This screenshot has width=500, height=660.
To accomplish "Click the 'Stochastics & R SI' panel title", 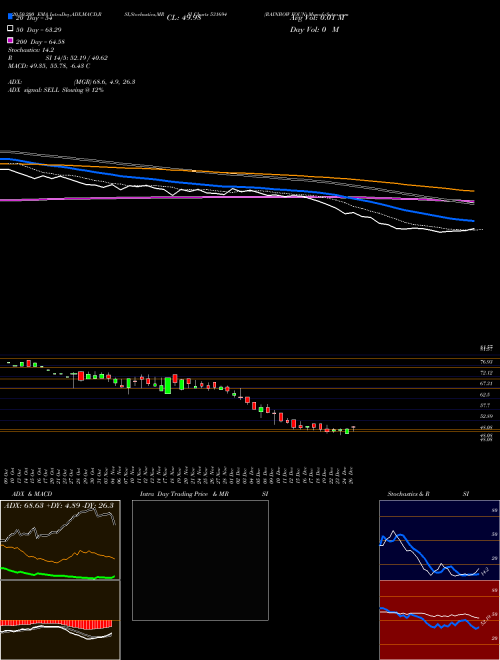I will click(428, 494).
